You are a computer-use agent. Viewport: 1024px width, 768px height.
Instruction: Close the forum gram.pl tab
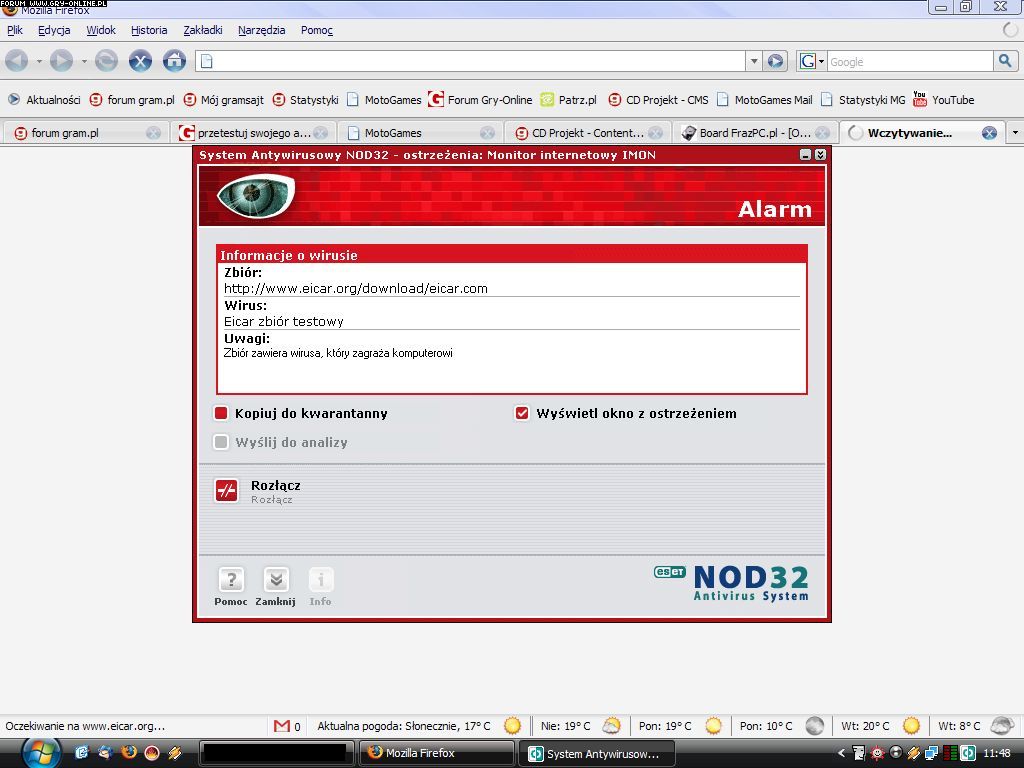(x=153, y=133)
